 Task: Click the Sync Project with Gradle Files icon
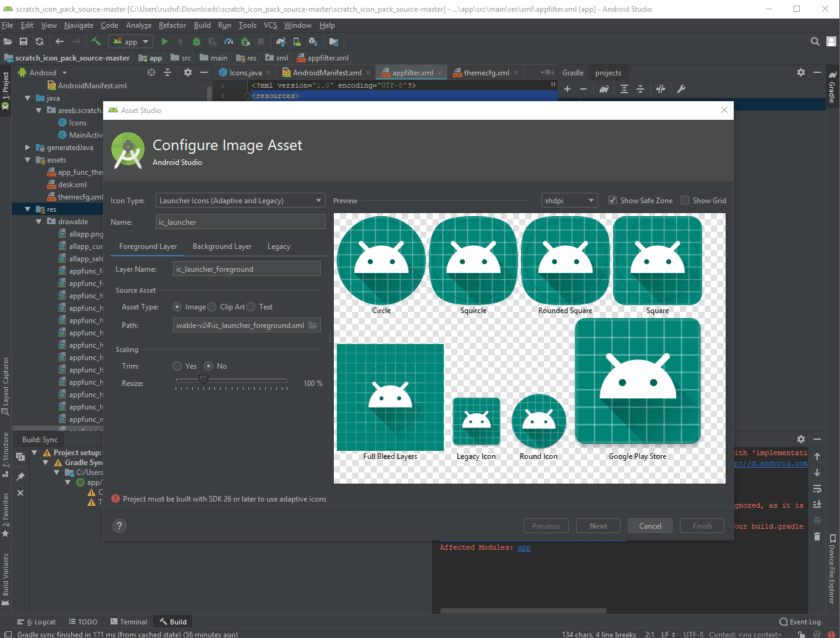click(x=280, y=42)
